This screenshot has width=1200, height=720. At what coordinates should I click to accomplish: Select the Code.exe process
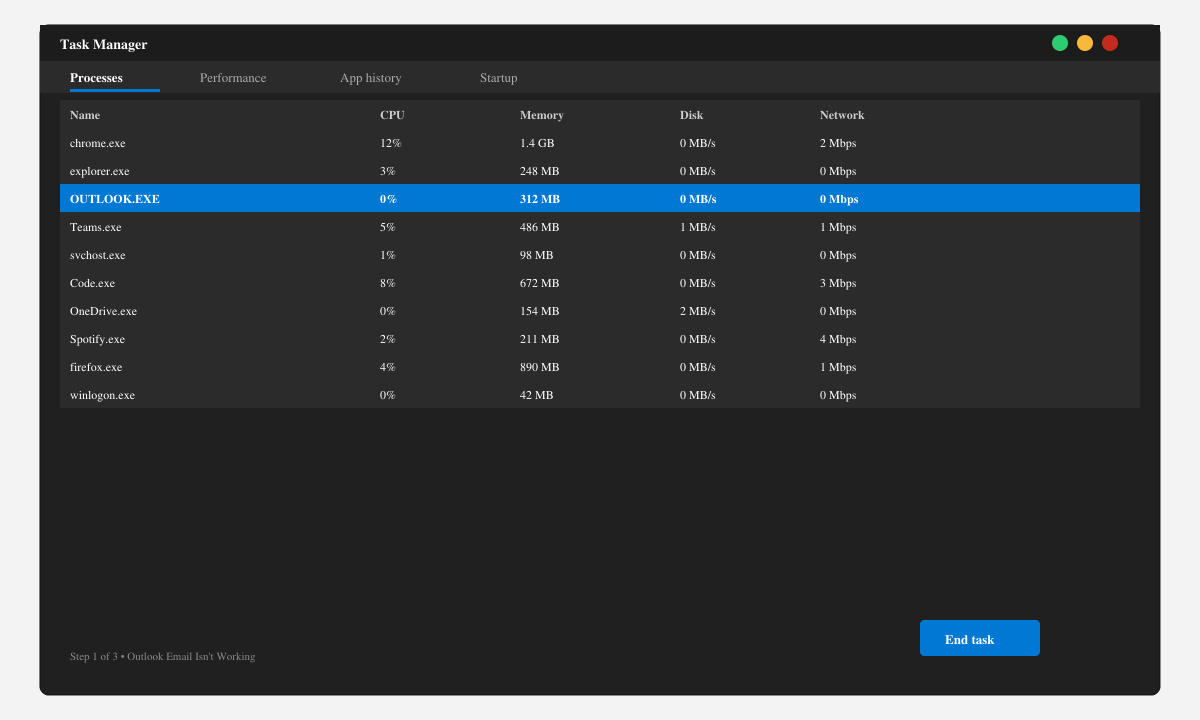600,283
